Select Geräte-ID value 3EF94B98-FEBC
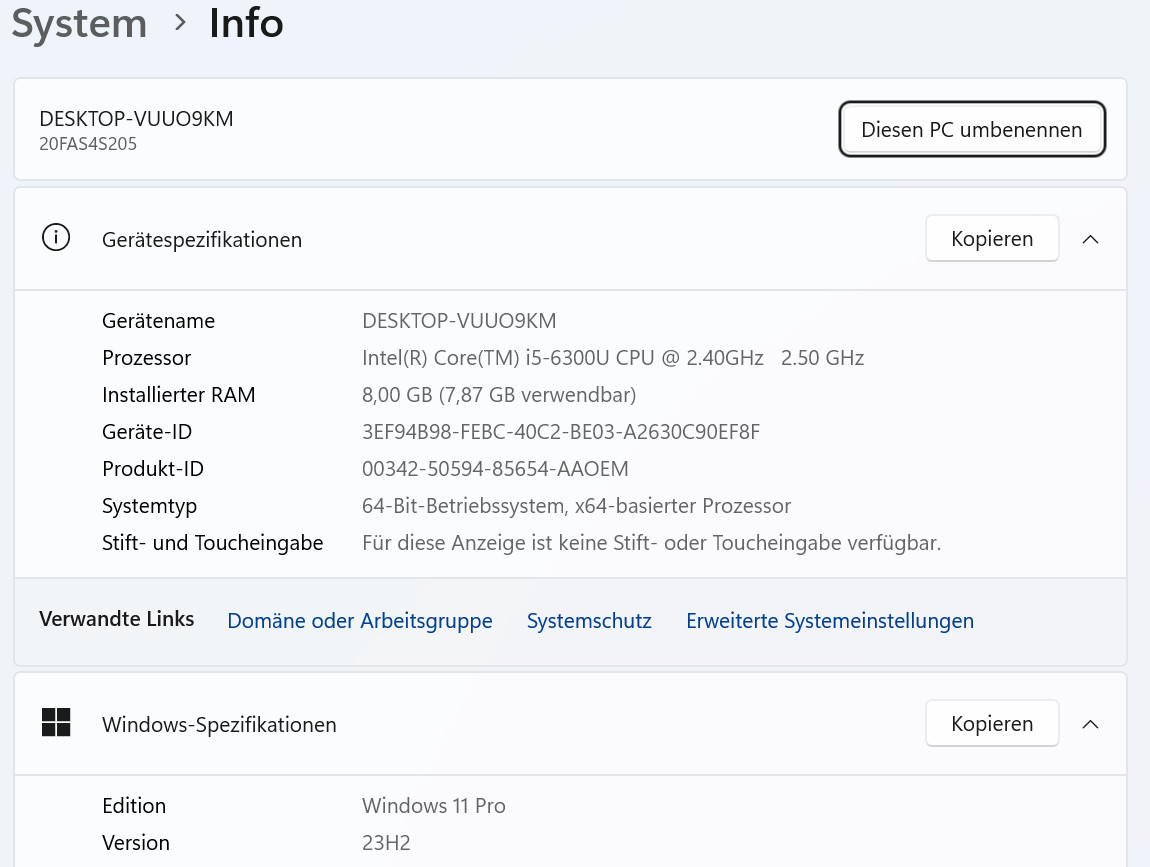The height and width of the screenshot is (867, 1150). pyautogui.click(x=561, y=431)
